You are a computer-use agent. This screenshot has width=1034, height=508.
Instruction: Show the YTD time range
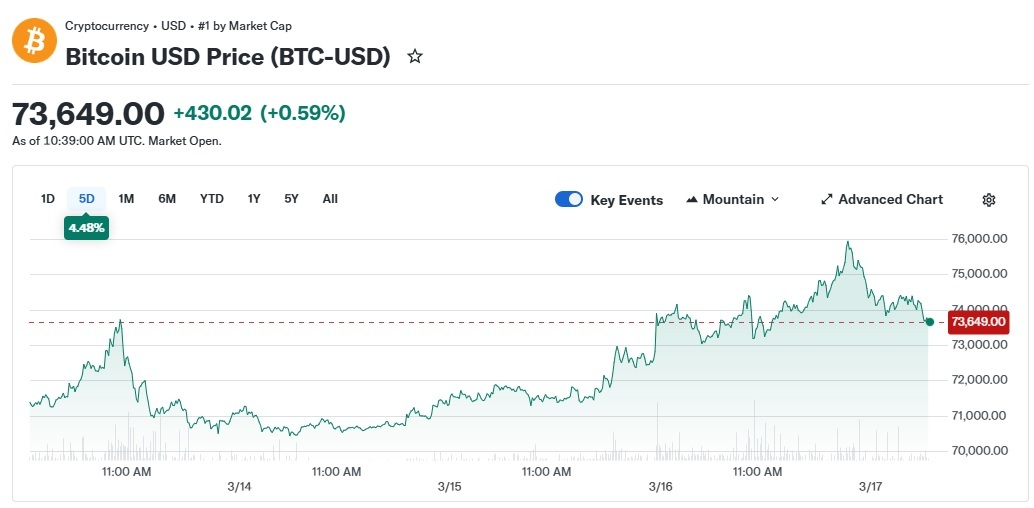(212, 199)
